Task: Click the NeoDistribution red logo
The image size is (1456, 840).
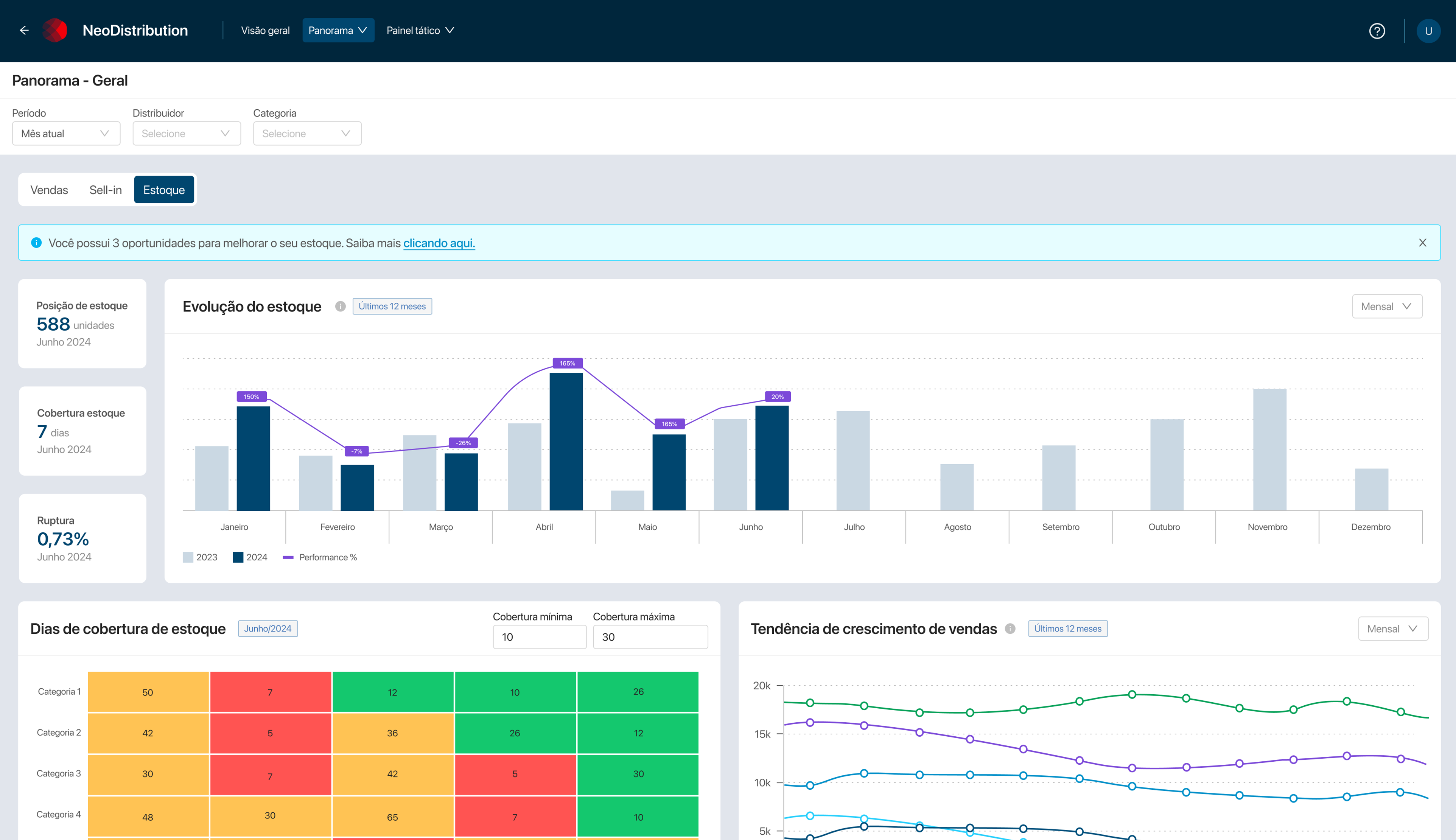Action: [x=55, y=31]
